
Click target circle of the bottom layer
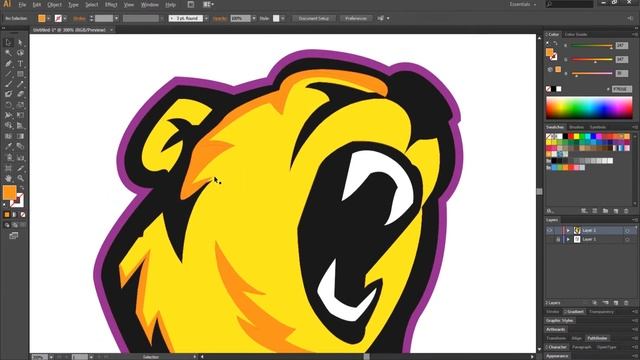coord(627,240)
